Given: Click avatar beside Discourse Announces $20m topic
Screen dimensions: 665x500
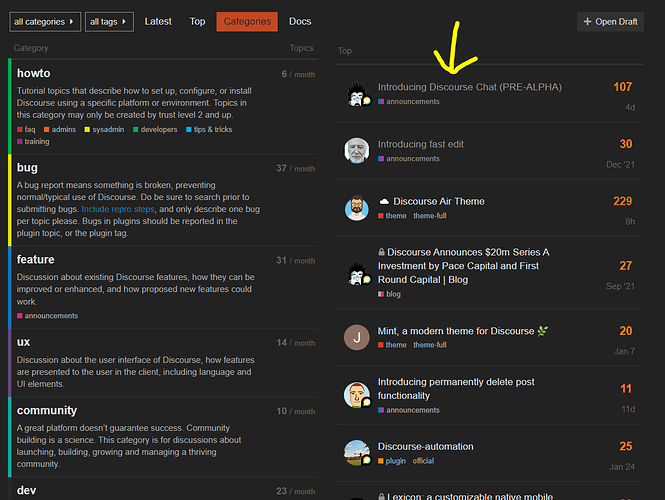Looking at the screenshot, I should [357, 273].
